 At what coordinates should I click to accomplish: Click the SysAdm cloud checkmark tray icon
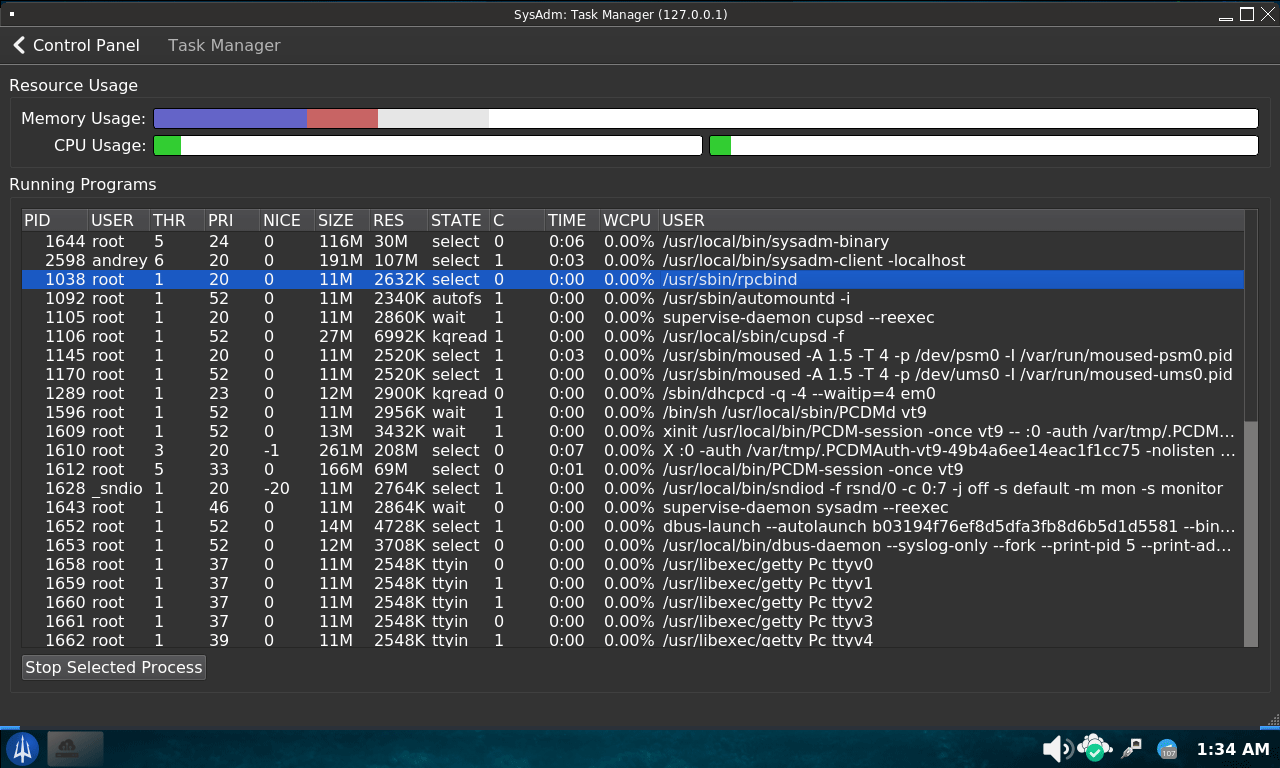(x=1095, y=748)
